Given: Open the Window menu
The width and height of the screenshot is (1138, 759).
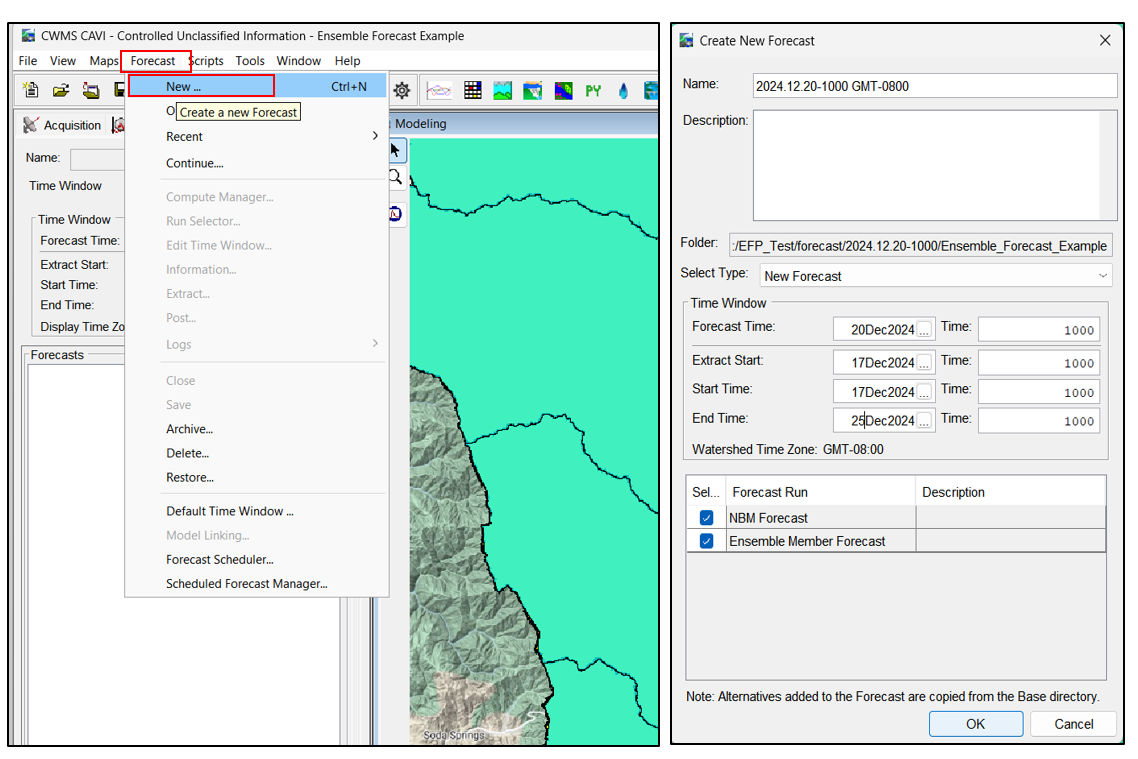Looking at the screenshot, I should coord(298,61).
